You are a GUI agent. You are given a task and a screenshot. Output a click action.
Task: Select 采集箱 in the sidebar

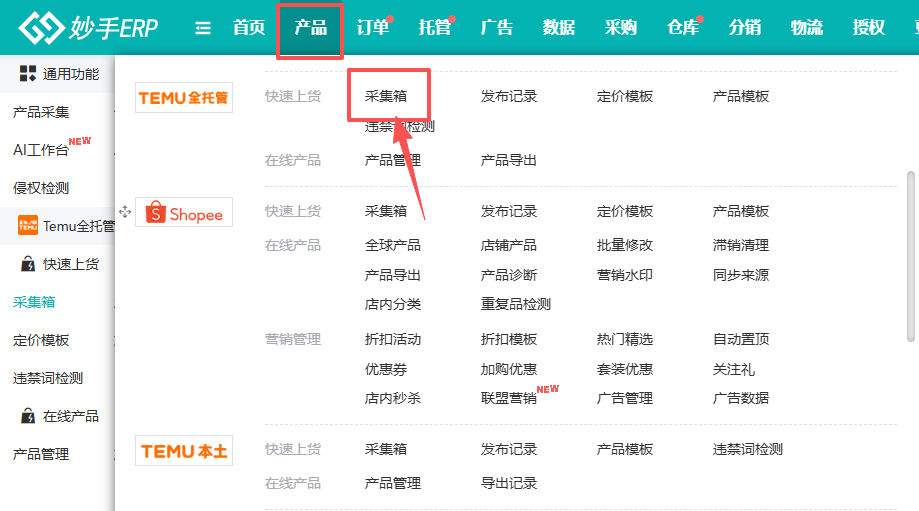34,302
